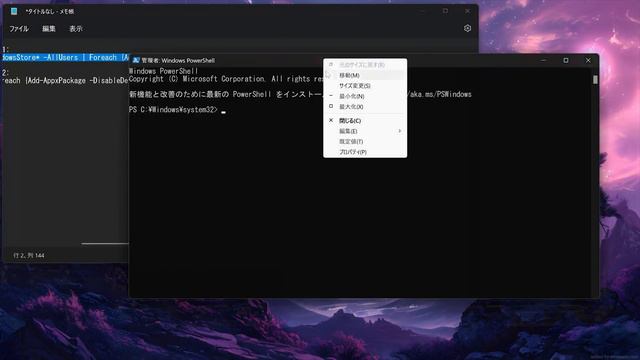
Task: Maximize the PowerShell window
Action: coord(566,60)
